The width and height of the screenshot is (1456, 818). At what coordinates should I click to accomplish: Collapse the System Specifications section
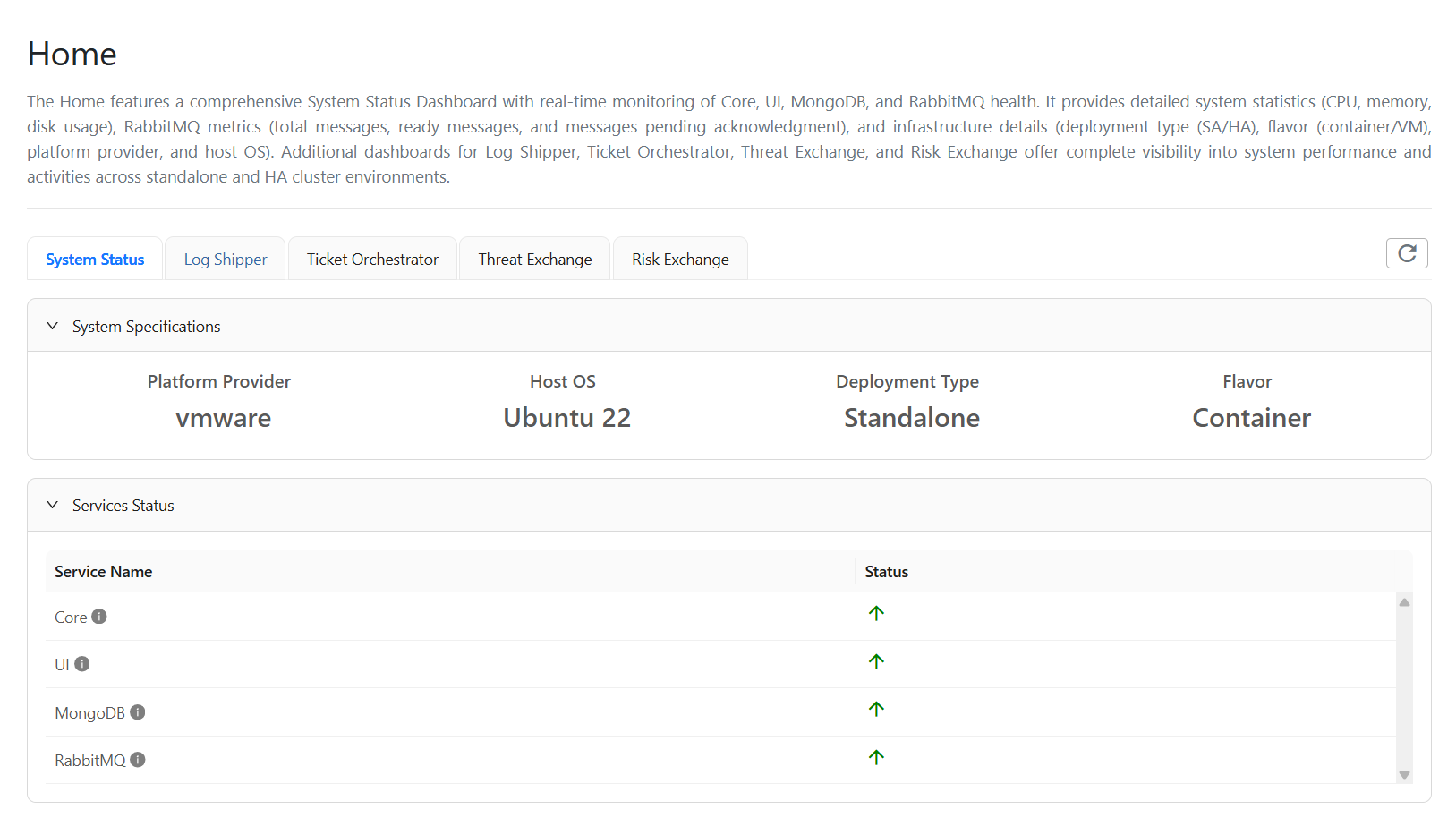pos(53,326)
